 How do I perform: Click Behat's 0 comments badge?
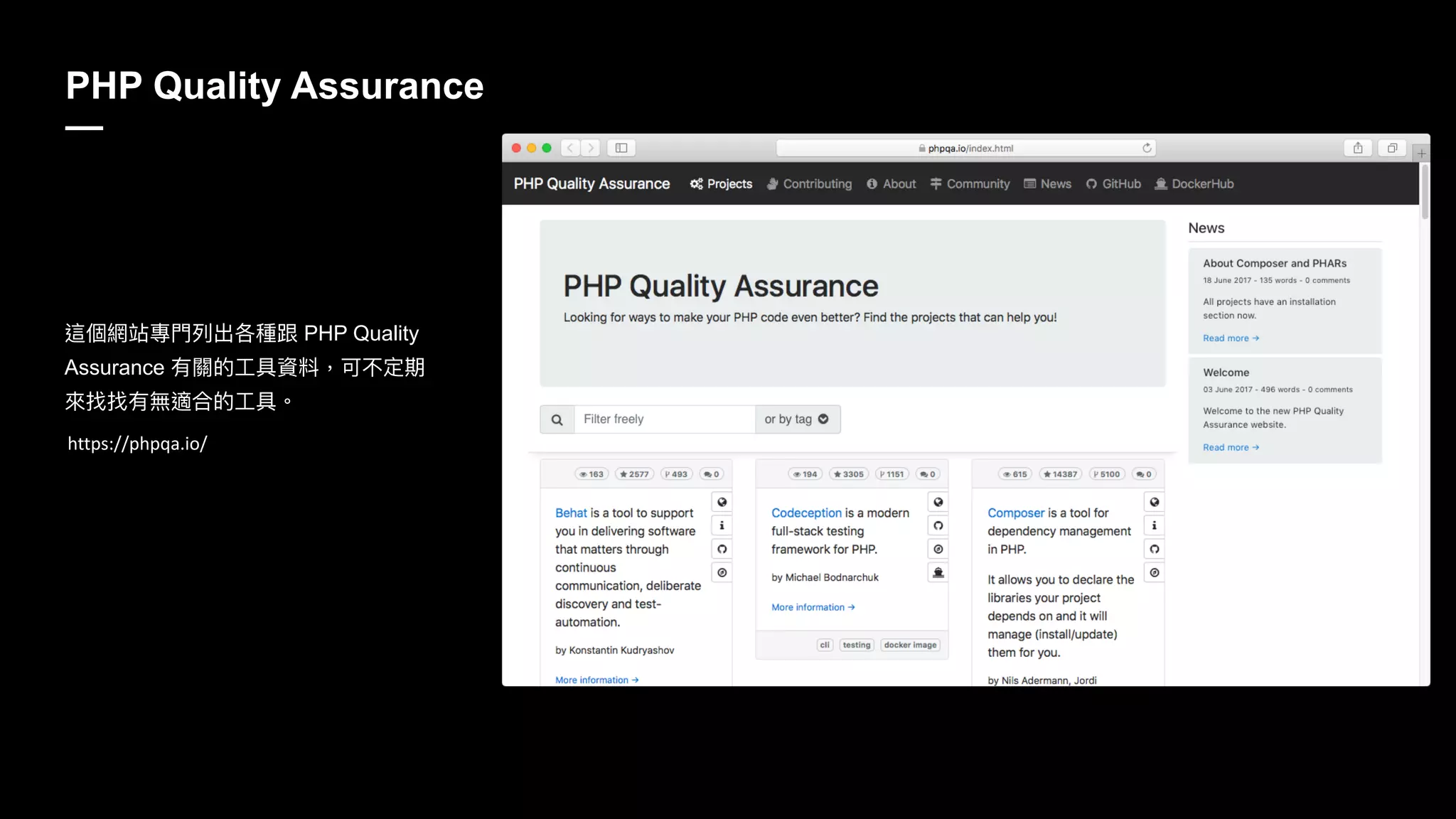click(712, 474)
